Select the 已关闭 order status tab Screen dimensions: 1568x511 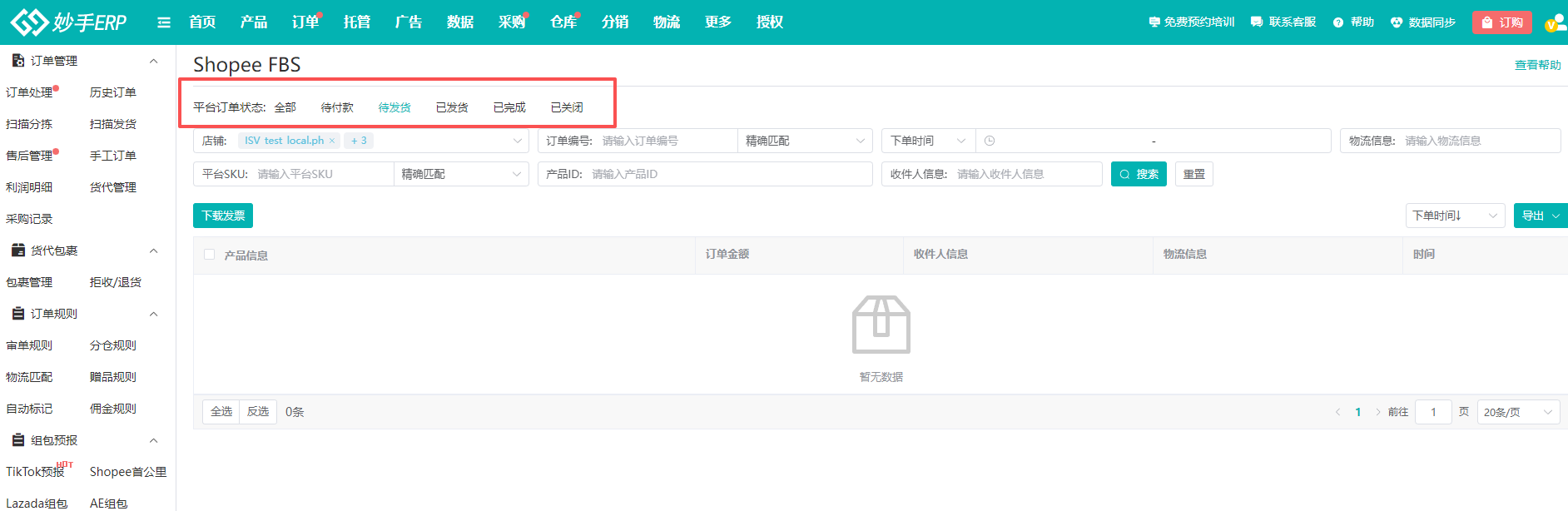tap(567, 107)
